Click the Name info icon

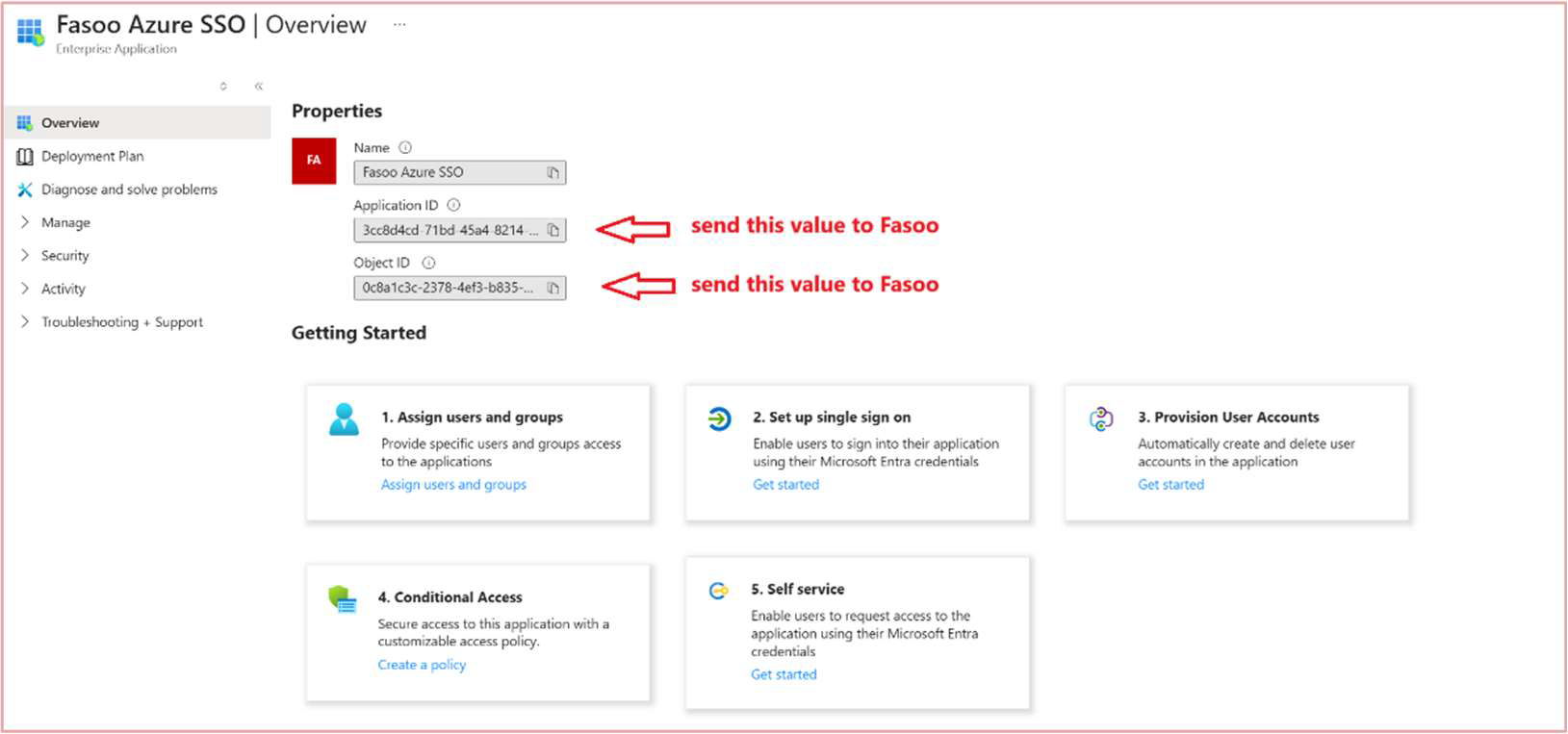pyautogui.click(x=405, y=148)
